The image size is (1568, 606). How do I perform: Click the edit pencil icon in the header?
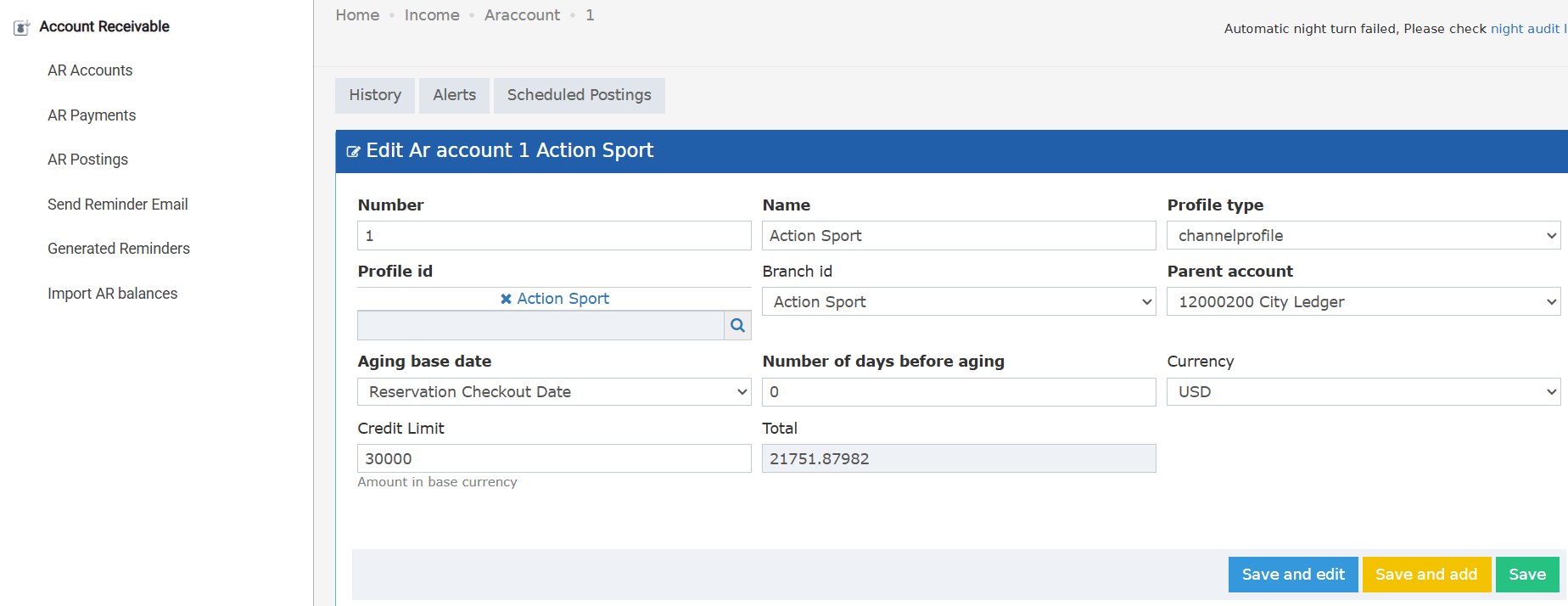coord(354,152)
